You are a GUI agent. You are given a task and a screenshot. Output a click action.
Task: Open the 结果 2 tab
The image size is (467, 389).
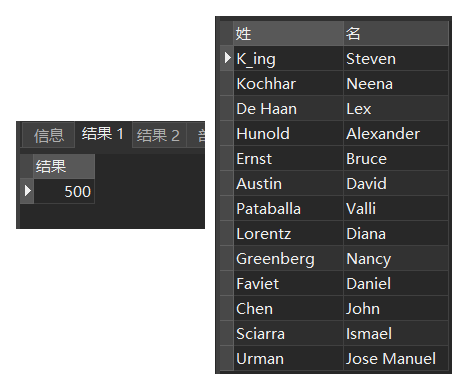159,135
